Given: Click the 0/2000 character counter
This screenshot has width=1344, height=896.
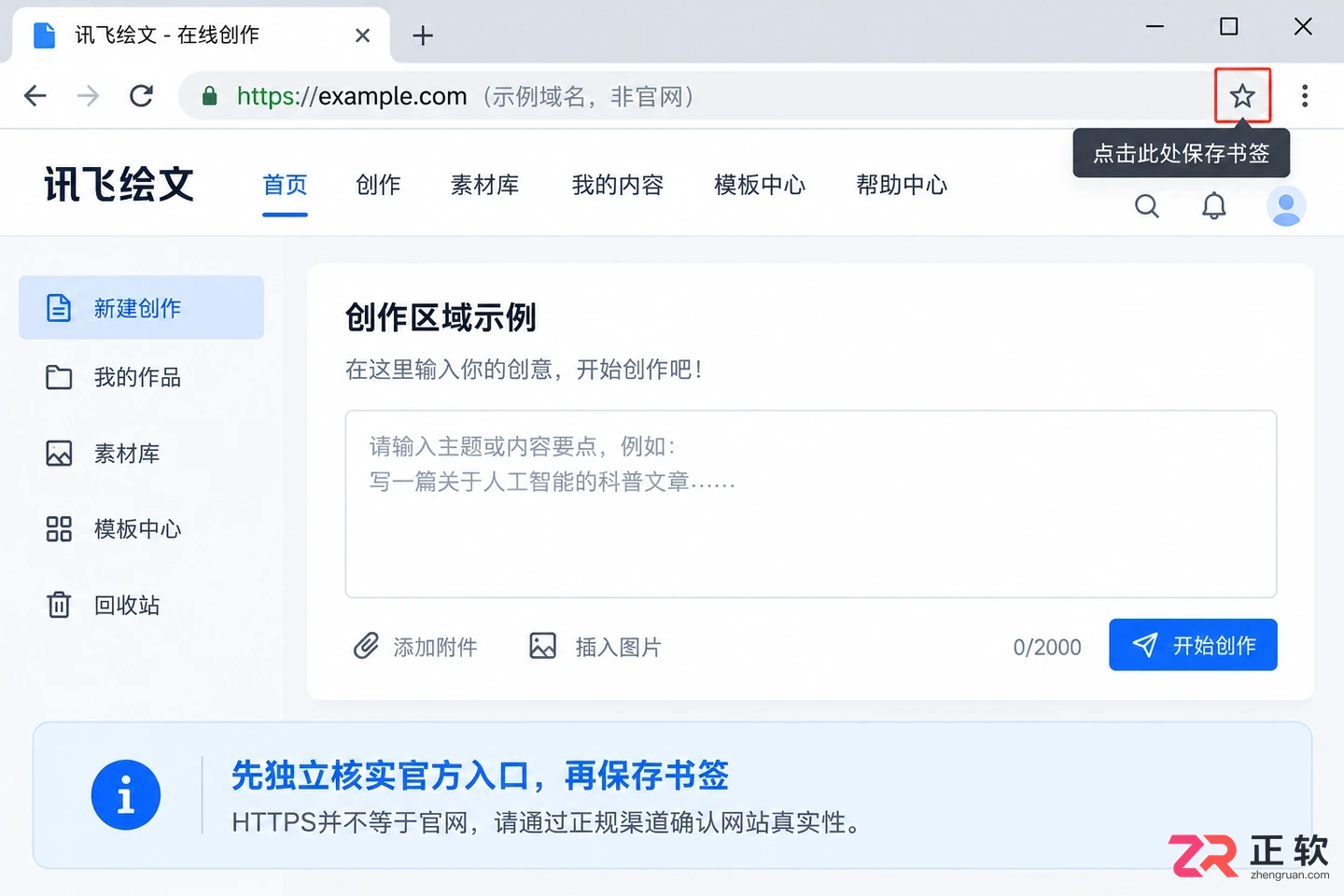Looking at the screenshot, I should coord(1047,647).
